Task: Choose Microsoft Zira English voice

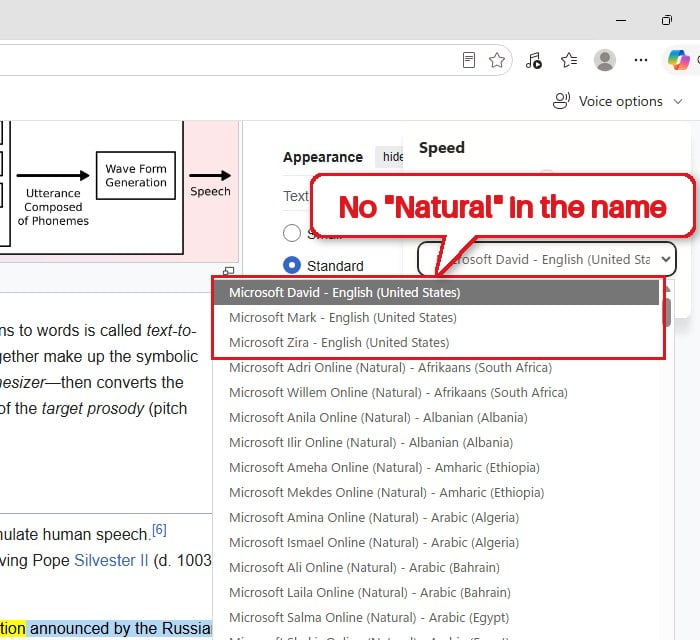Action: [436, 343]
